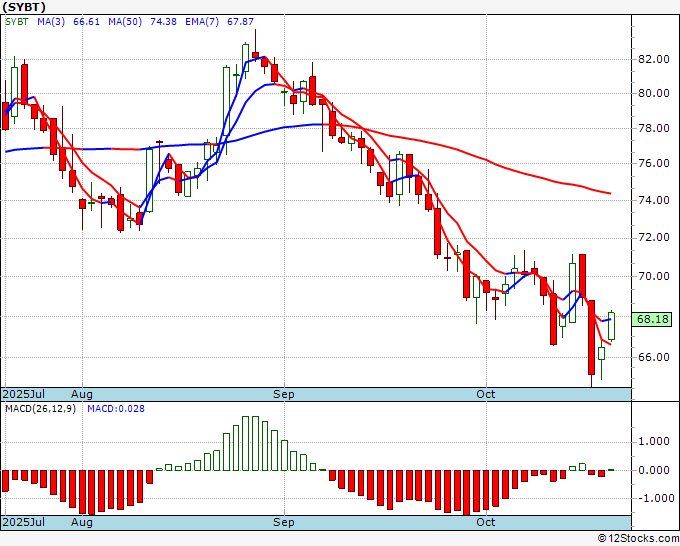This screenshot has height=546, width=680.
Task: Click the 1.000 MACD axis label
Action: click(654, 442)
